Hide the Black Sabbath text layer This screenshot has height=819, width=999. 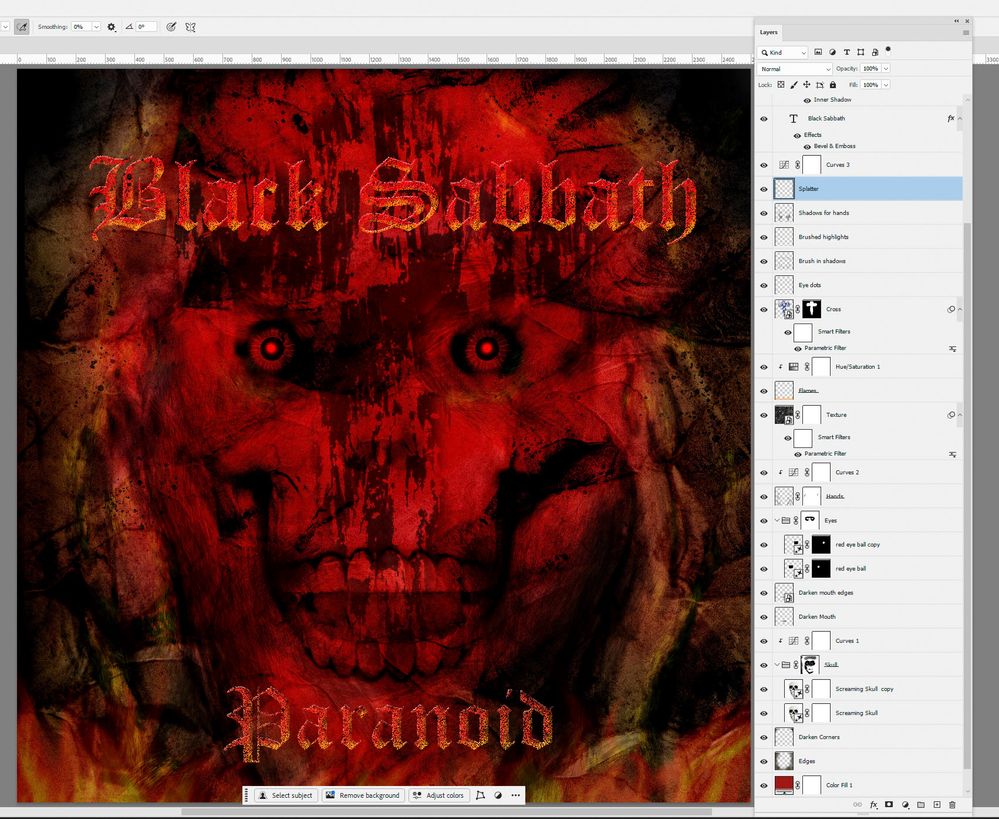(764, 119)
